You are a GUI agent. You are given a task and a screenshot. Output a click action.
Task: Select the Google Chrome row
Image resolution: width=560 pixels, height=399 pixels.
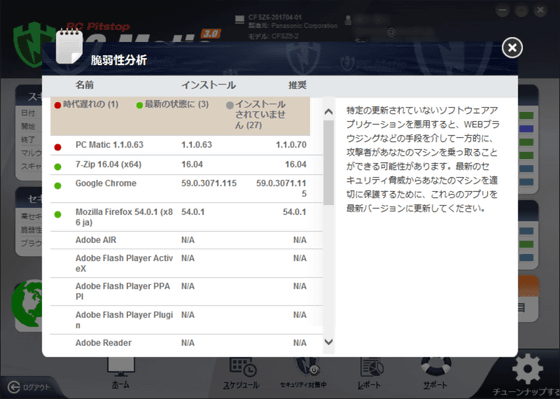coord(186,189)
